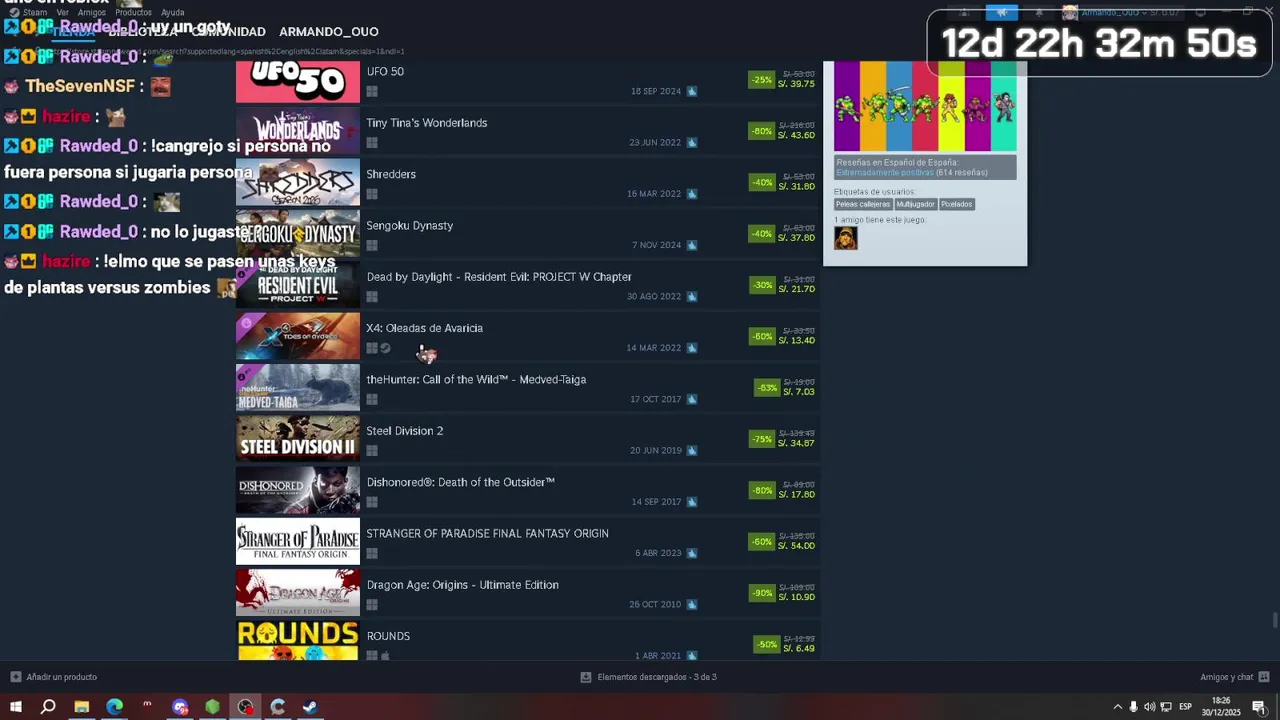Click the microphone icon in system tray
This screenshot has width=1280, height=720.
pyautogui.click(x=1133, y=707)
